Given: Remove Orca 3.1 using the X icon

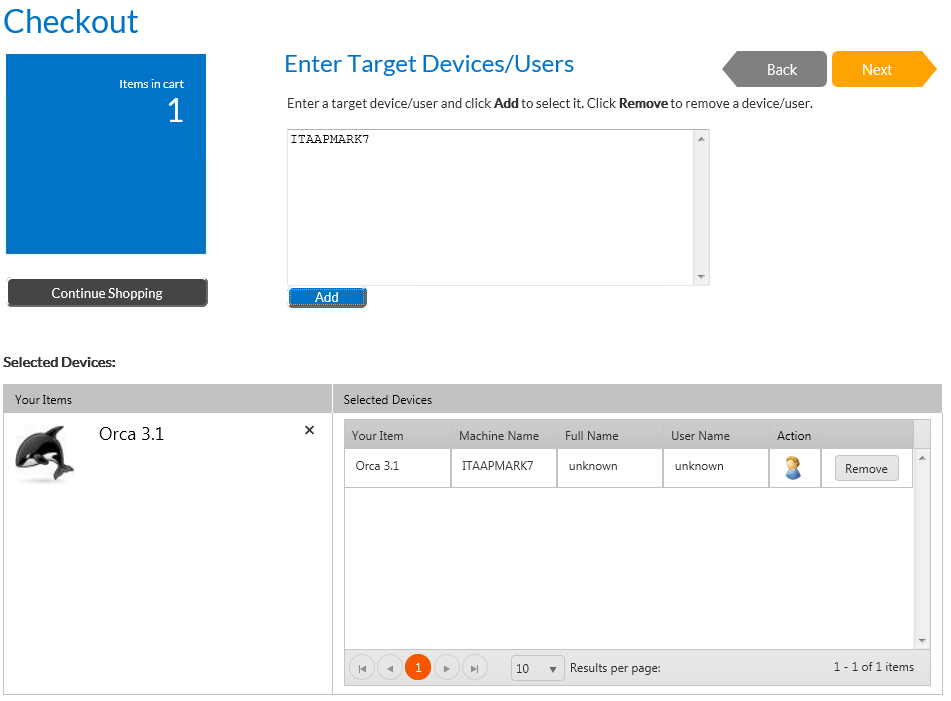Looking at the screenshot, I should point(309,430).
